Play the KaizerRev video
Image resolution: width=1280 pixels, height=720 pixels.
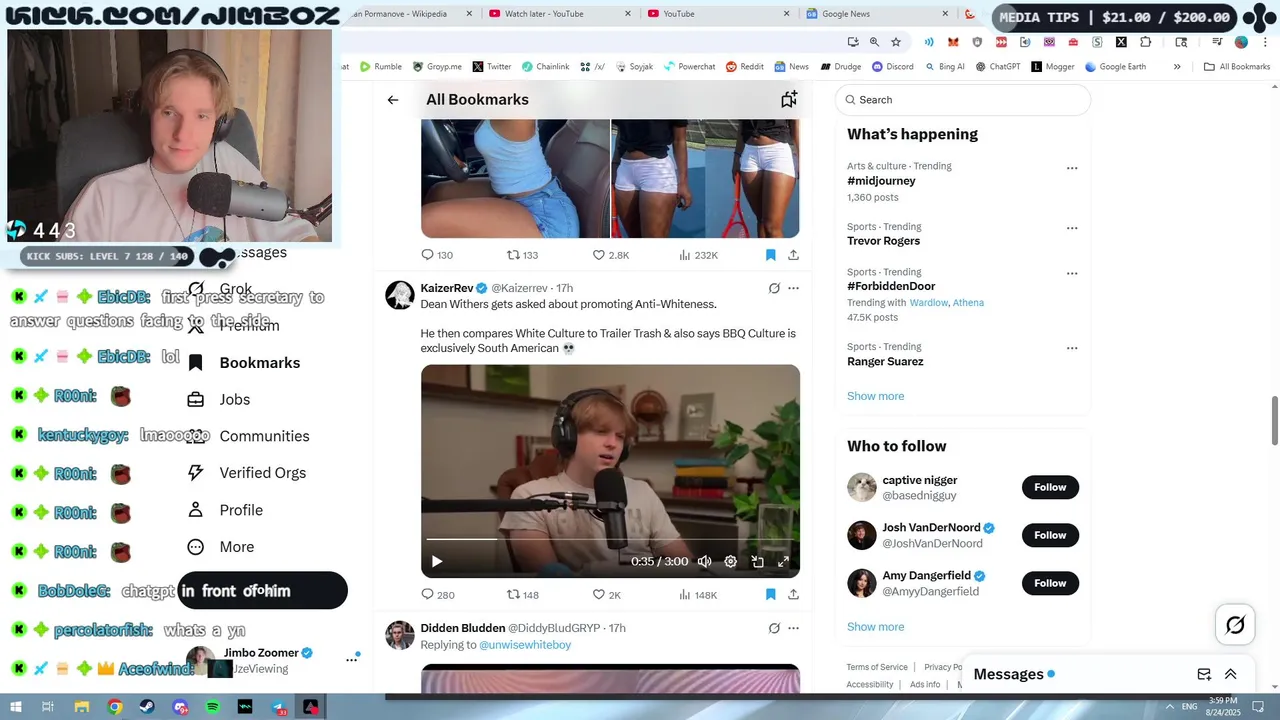(436, 561)
